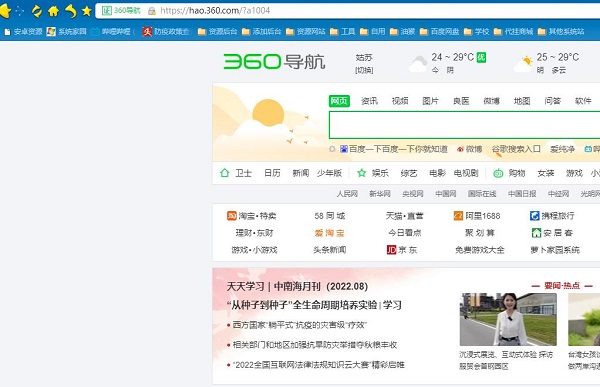Open the 天猫·直营 site link
This screenshot has height=387, width=600.
tap(404, 216)
